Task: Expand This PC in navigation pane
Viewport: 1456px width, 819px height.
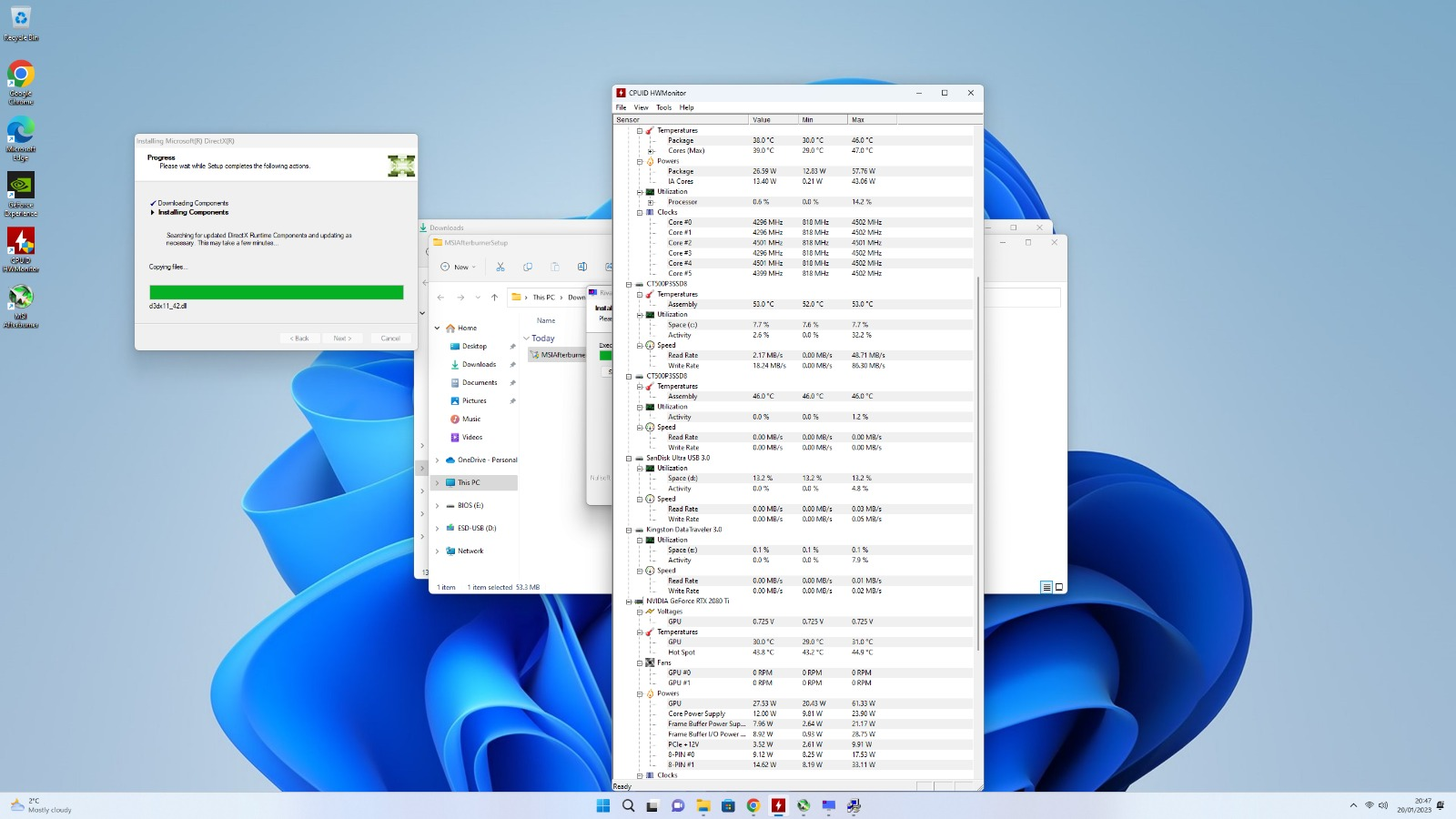Action: pos(437,483)
